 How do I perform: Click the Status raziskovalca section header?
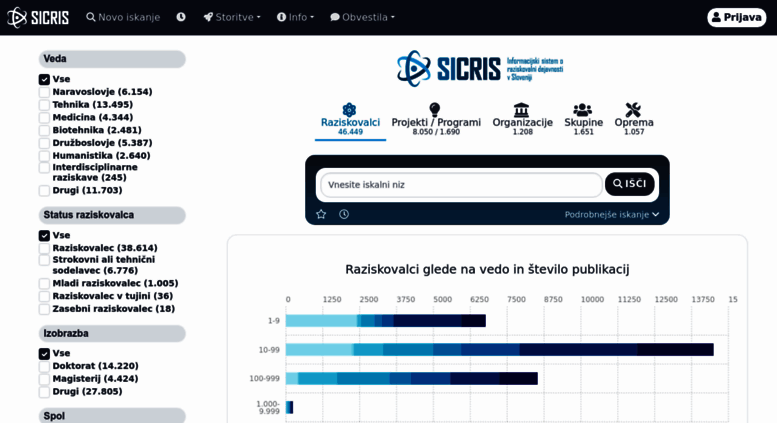(x=112, y=215)
